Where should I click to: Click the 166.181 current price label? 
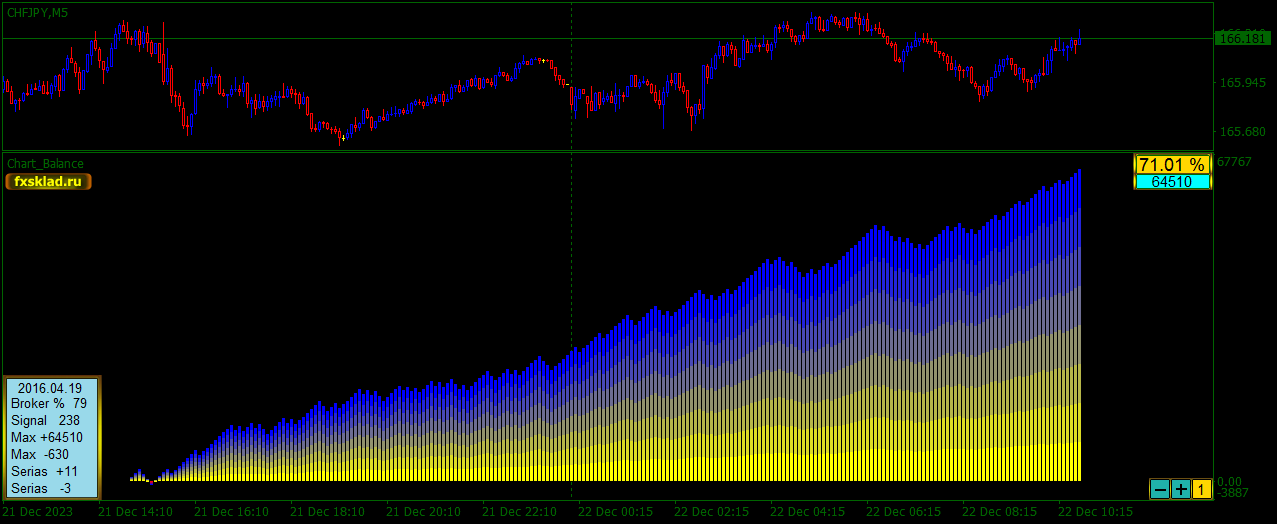coord(1243,39)
